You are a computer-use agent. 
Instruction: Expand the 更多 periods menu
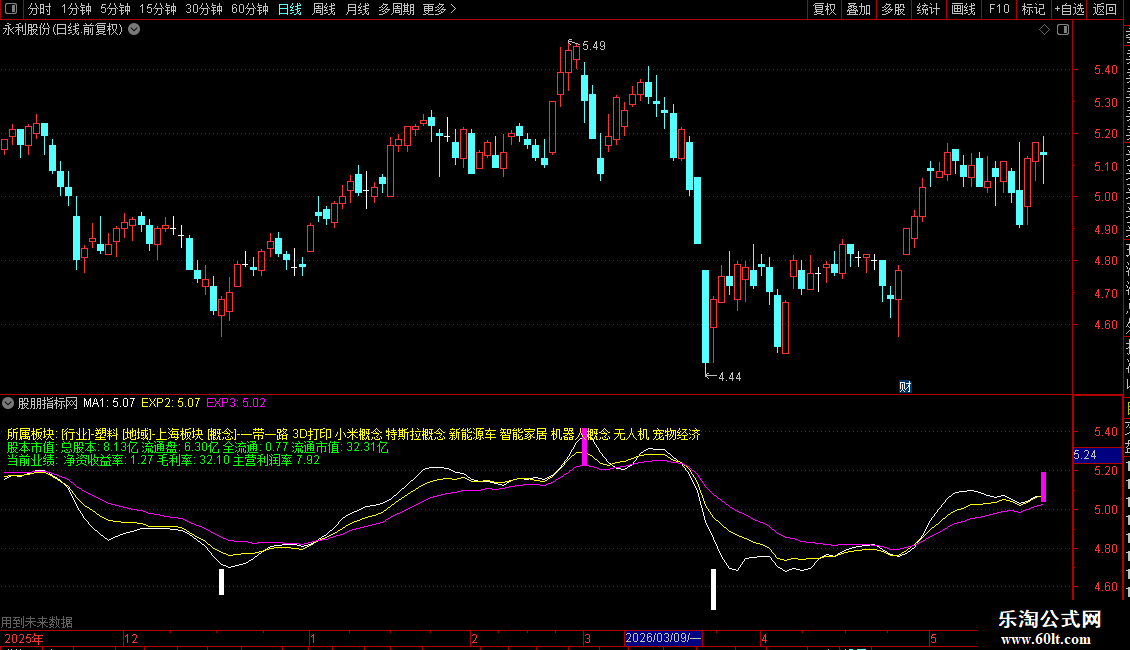pyautogui.click(x=439, y=9)
